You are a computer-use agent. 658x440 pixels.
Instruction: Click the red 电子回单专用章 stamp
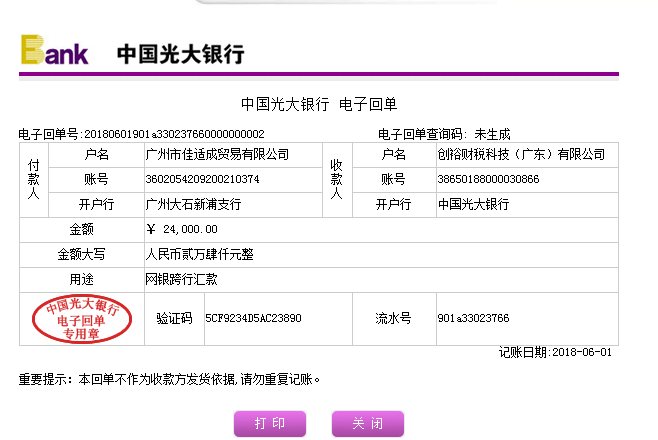(82, 319)
